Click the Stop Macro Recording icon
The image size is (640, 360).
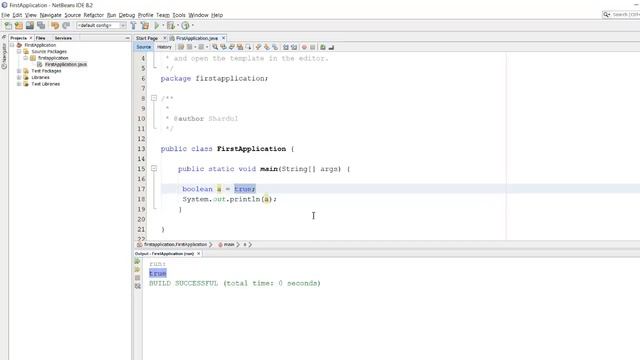pos(313,47)
